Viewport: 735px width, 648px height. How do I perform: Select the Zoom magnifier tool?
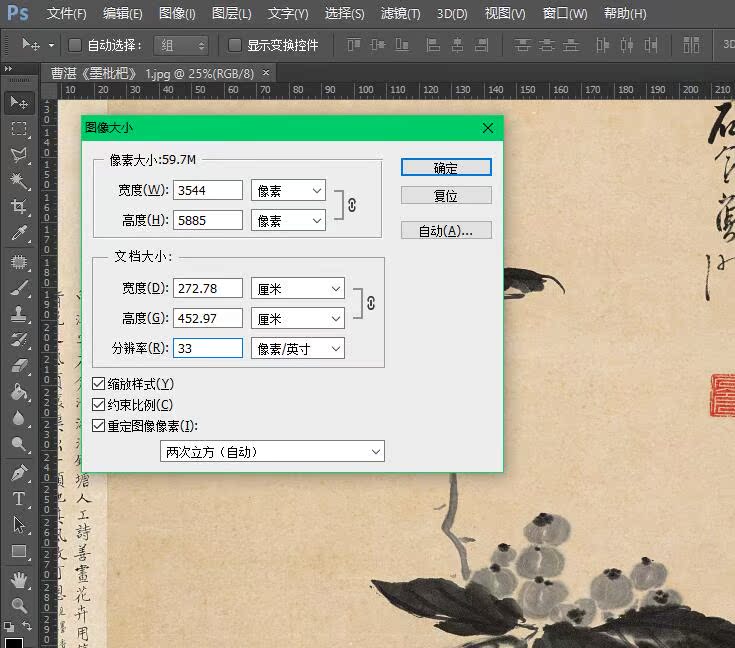pyautogui.click(x=19, y=606)
